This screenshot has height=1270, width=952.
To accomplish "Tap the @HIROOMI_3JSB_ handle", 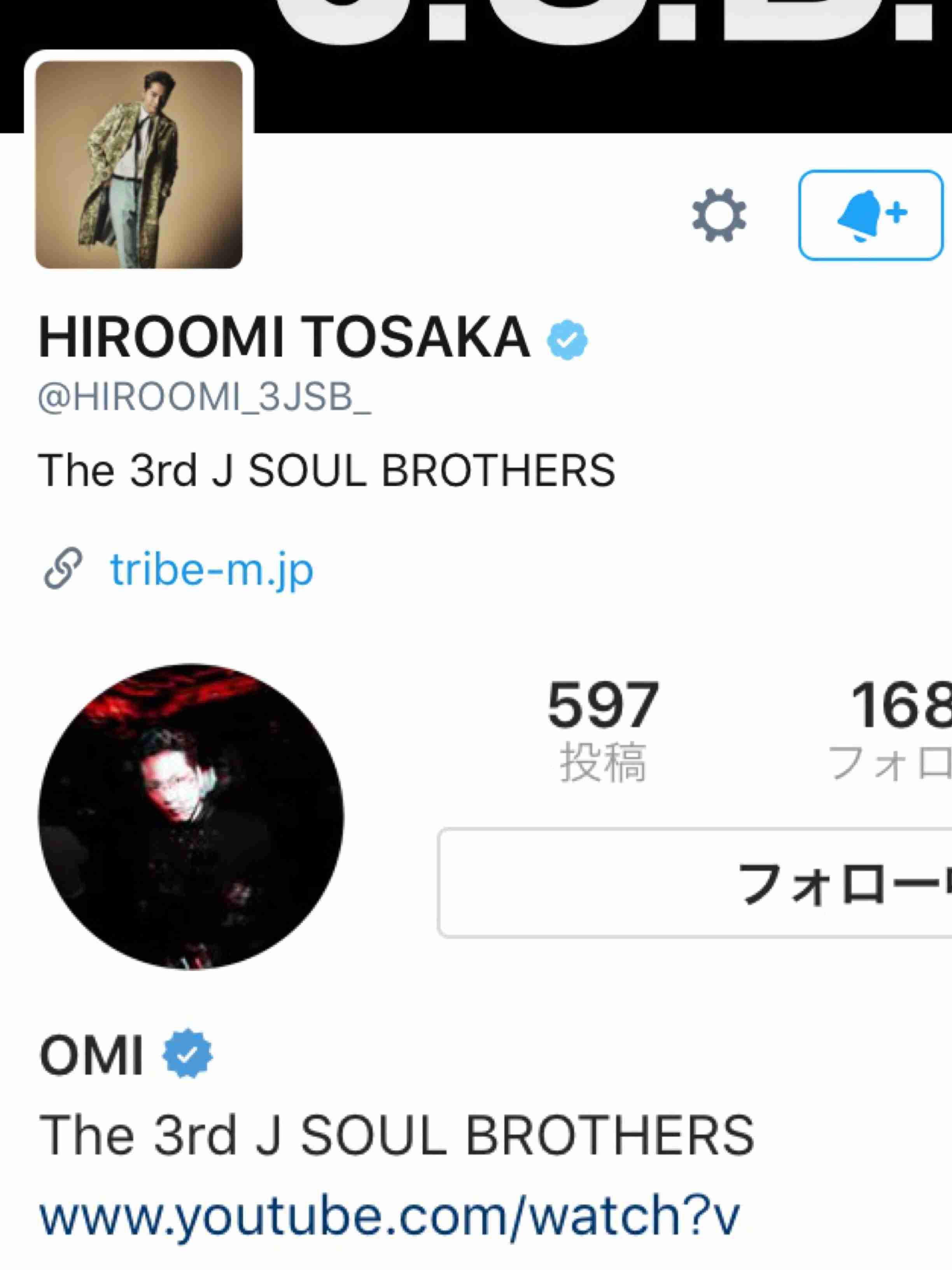I will coord(205,398).
